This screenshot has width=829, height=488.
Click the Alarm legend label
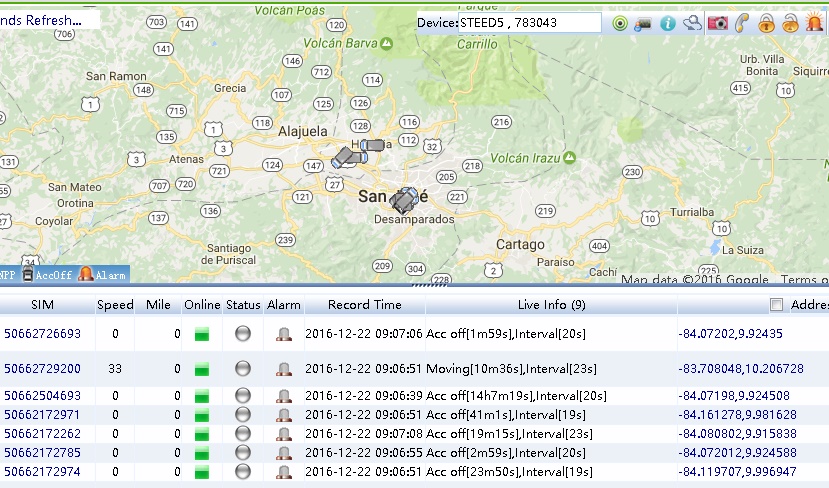[x=110, y=275]
